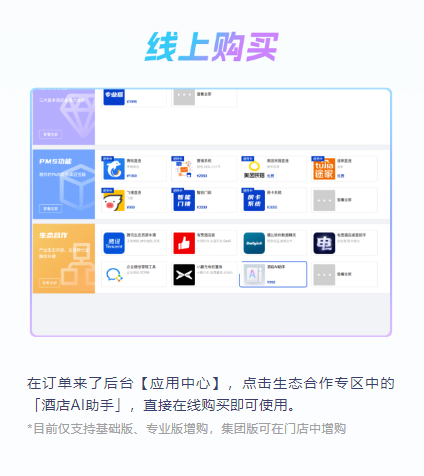Screen dimensions: 424x476
Task: Open the 营销系统 diagram app icon
Action: click(184, 169)
